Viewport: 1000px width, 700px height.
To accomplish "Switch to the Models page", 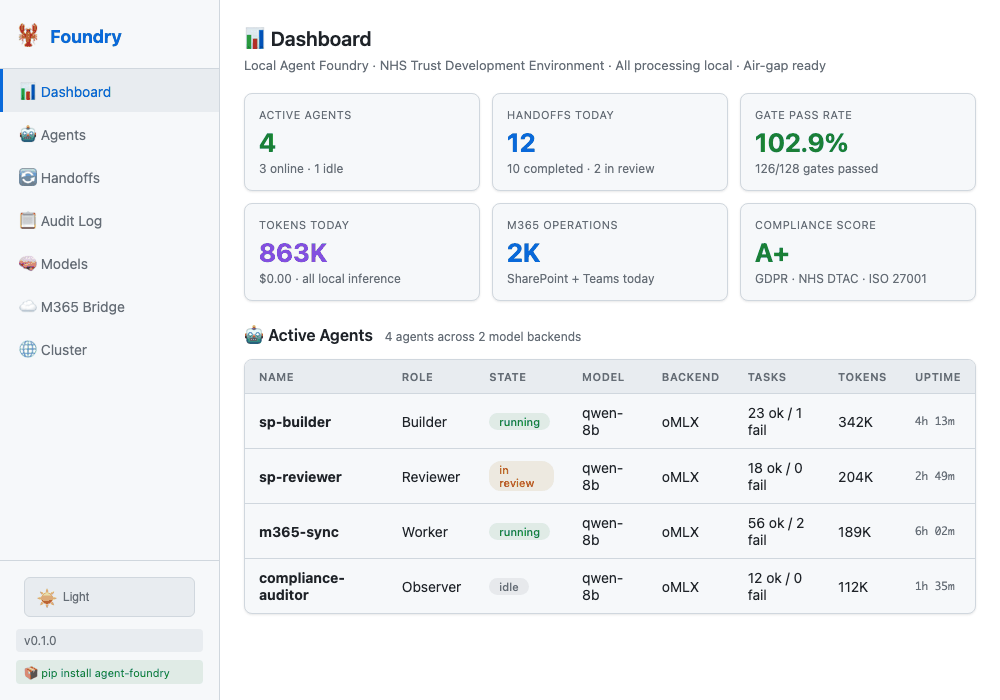I will pyautogui.click(x=110, y=264).
